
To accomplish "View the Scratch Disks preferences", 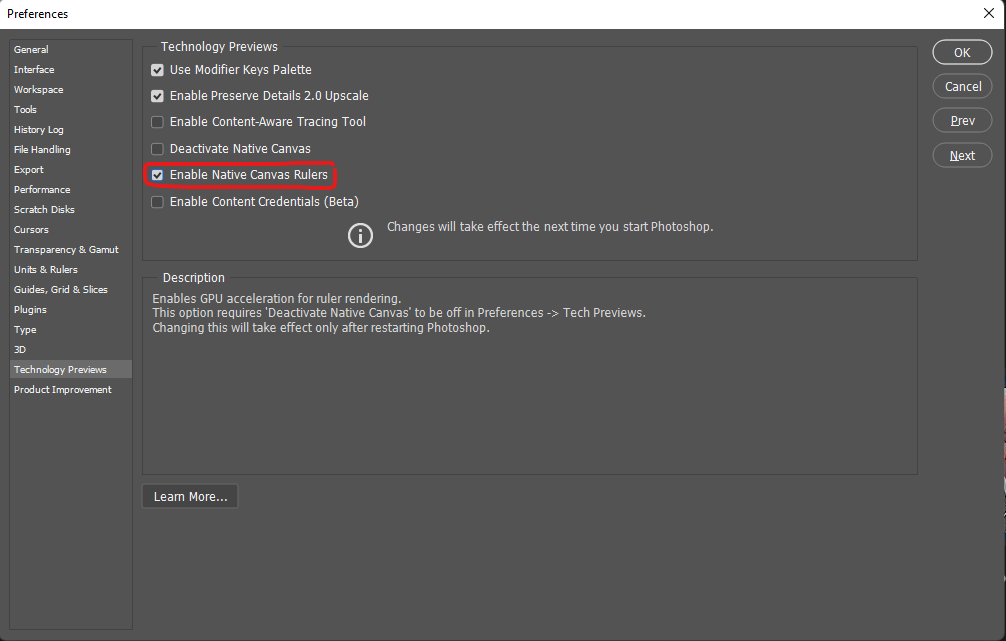I will 43,209.
